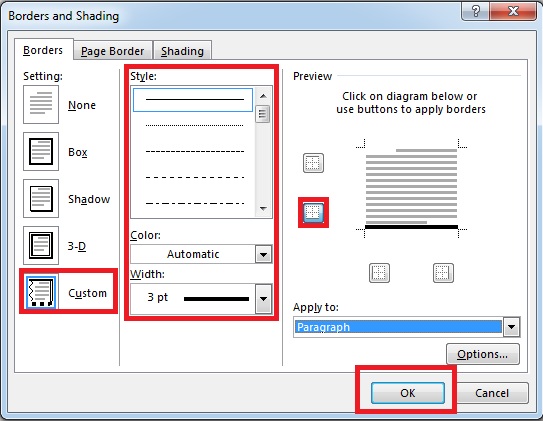Toggle the top border preview button
This screenshot has width=543, height=421.
pos(313,163)
